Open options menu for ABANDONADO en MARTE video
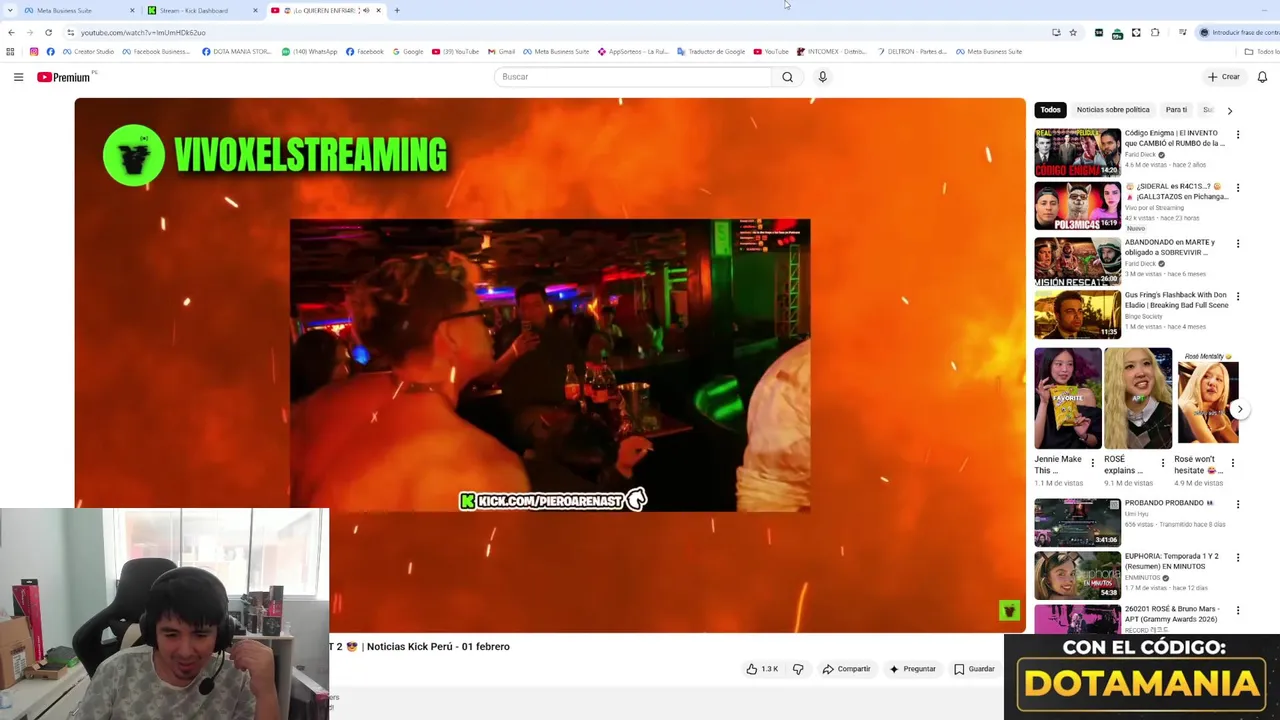Screen dimensions: 1280x720 1237,243
